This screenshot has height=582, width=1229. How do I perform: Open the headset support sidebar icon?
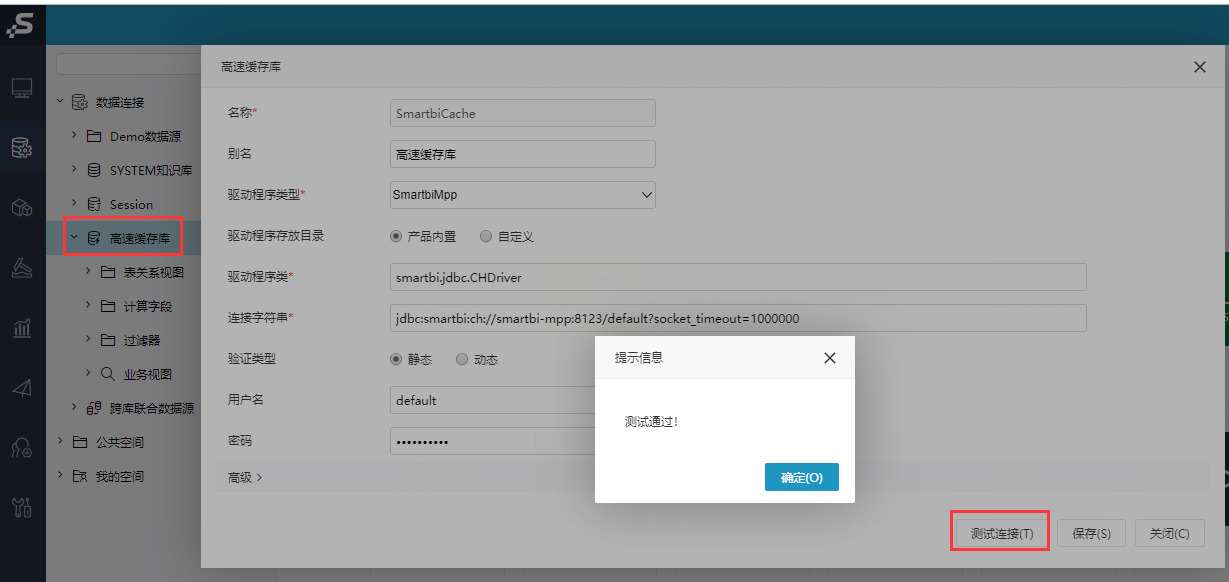pyautogui.click(x=22, y=447)
